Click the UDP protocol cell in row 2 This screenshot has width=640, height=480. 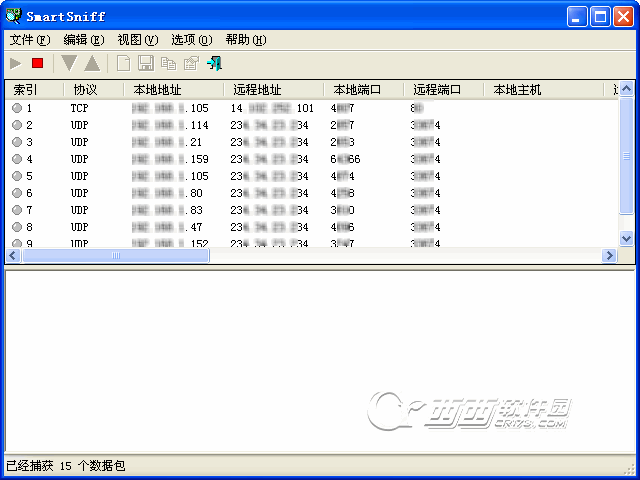click(79, 125)
